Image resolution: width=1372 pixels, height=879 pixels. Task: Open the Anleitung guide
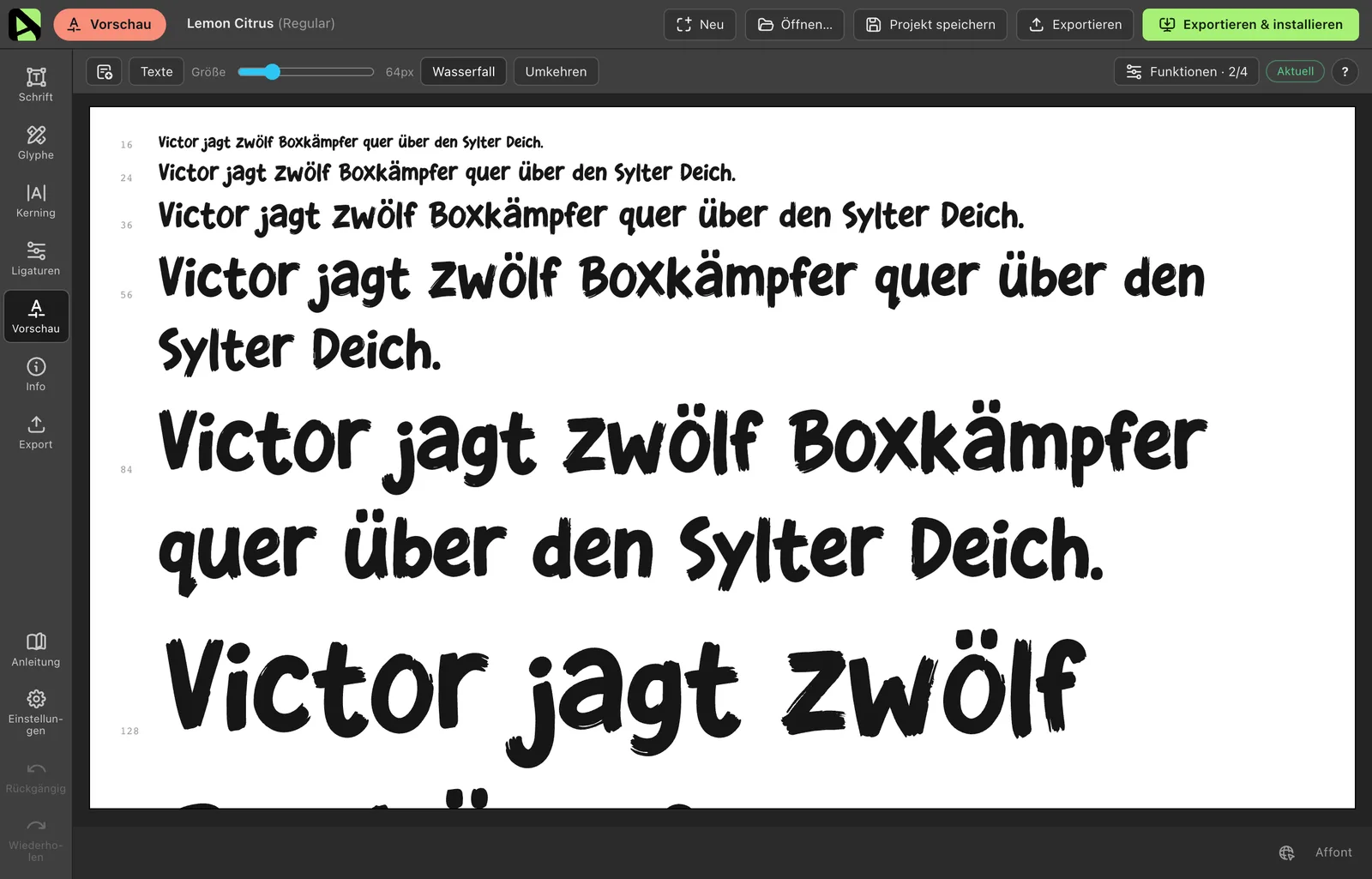36,649
